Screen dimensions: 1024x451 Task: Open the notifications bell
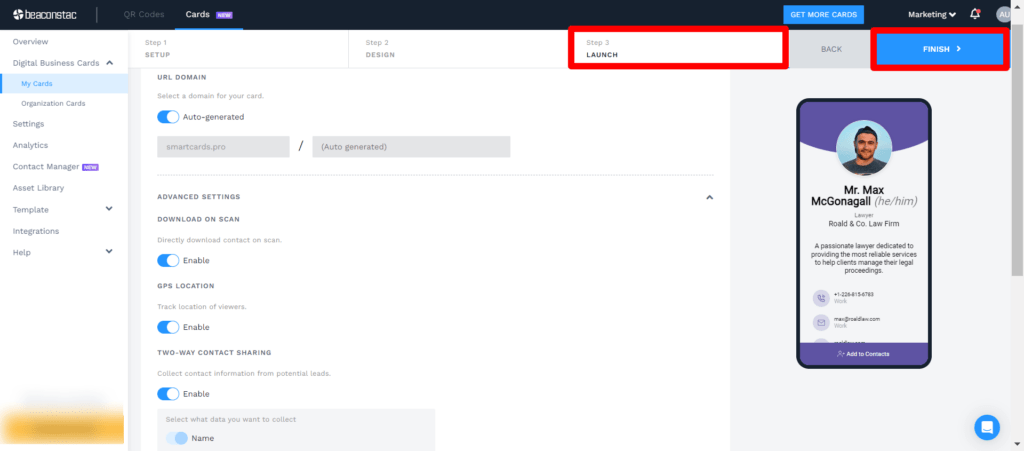(975, 14)
